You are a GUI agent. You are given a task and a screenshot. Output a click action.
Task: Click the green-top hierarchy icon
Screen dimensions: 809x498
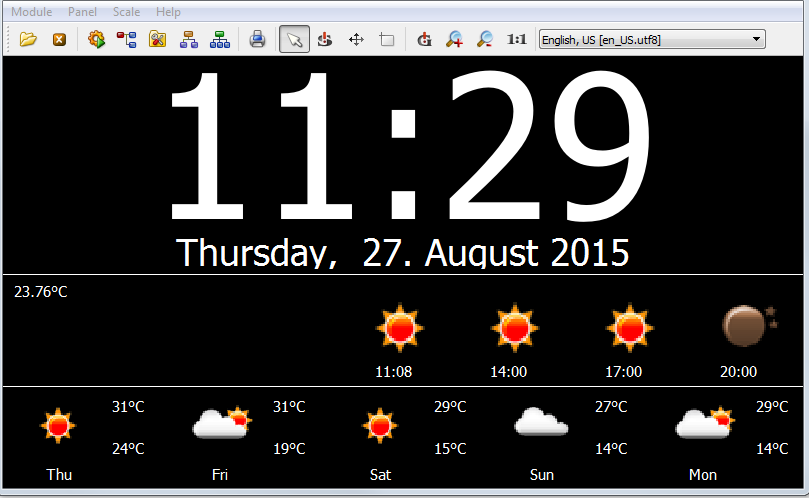[x=220, y=39]
